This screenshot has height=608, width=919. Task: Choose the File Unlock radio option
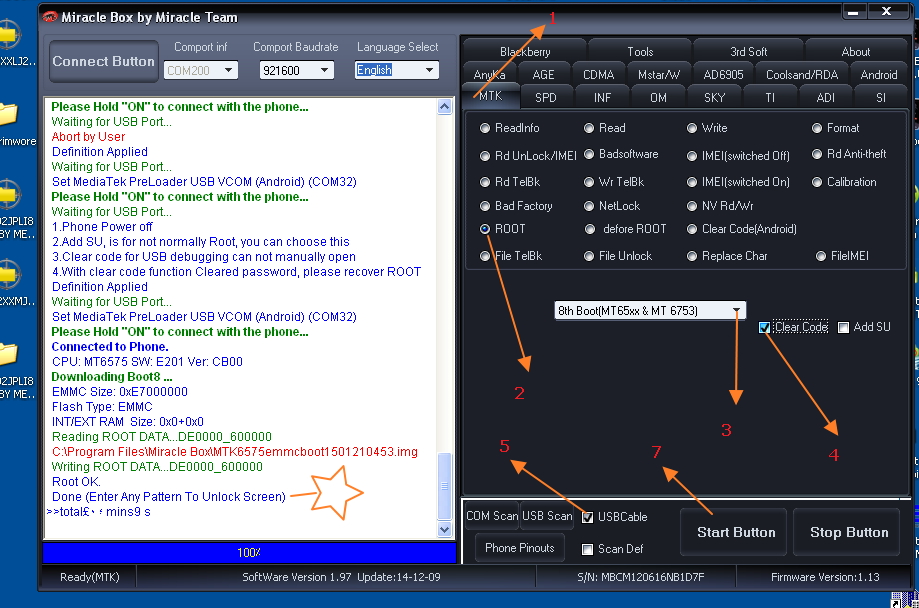589,256
